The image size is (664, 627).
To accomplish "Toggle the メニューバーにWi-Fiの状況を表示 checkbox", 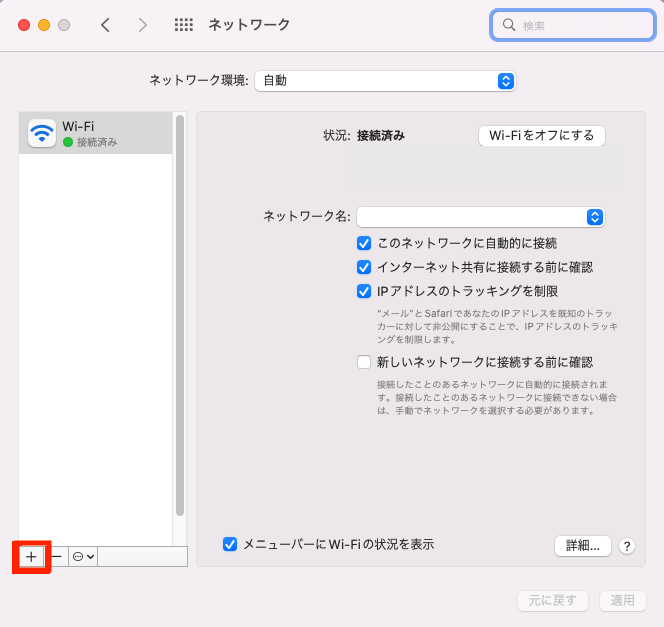I will coord(230,544).
